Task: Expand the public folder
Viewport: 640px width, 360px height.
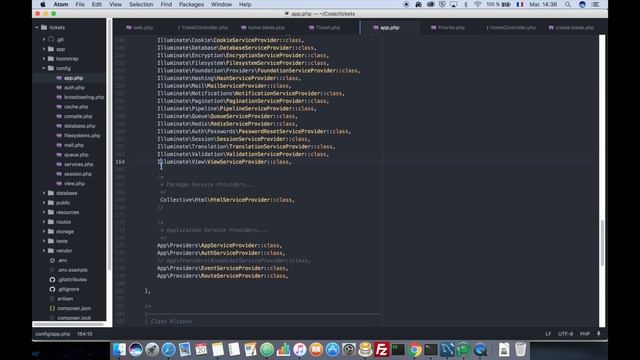Action: click(x=44, y=203)
